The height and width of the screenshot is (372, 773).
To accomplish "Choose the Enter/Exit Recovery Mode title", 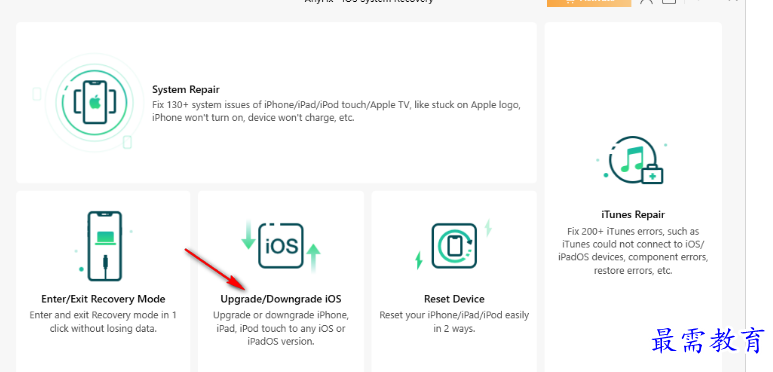I will point(103,299).
